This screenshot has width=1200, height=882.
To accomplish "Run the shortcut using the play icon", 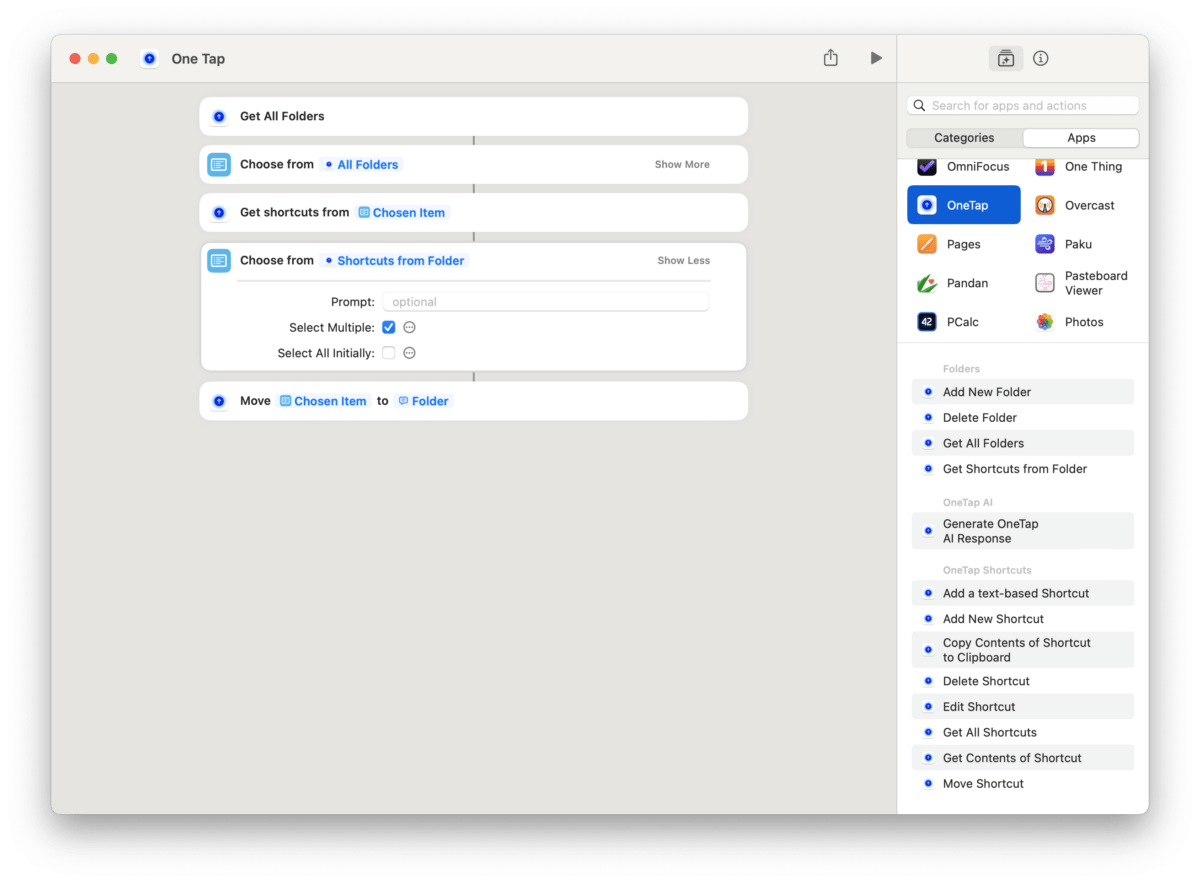I will click(x=876, y=58).
